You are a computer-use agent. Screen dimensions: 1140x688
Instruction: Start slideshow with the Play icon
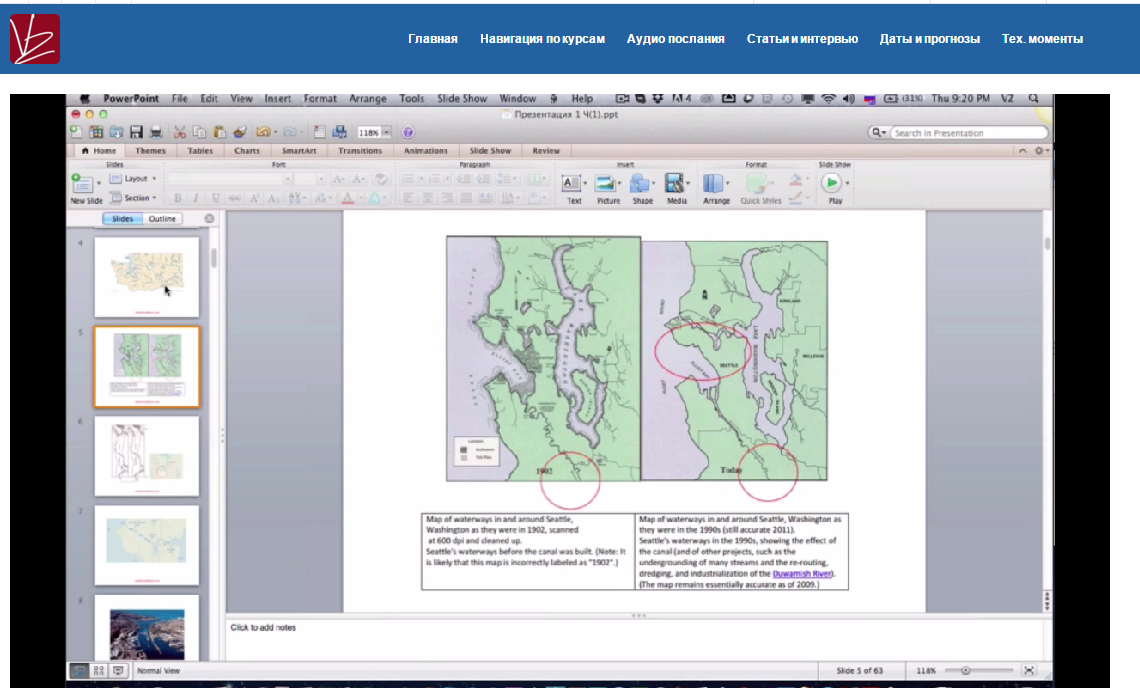coord(831,183)
